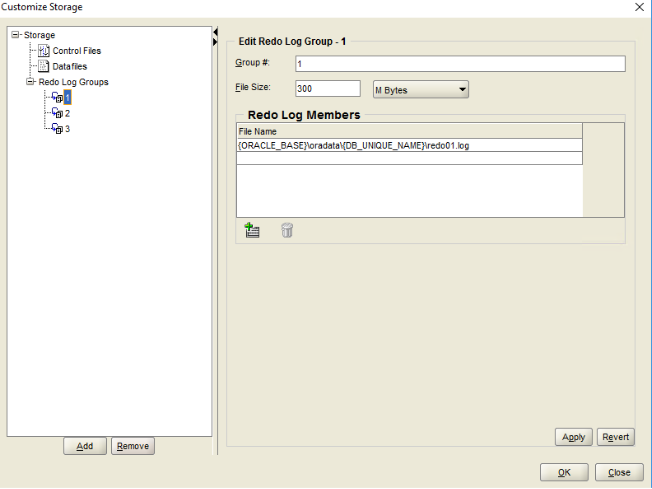Collapse the Storage tree root node
The width and height of the screenshot is (652, 489).
click(x=15, y=35)
